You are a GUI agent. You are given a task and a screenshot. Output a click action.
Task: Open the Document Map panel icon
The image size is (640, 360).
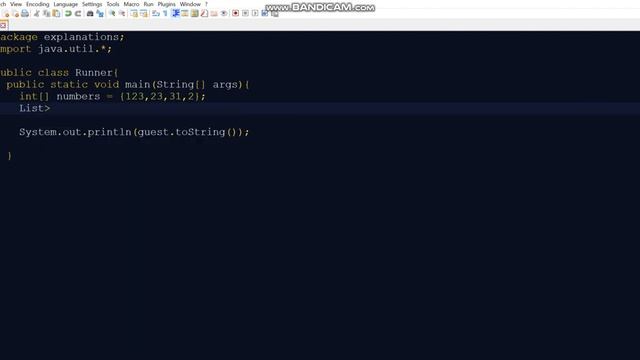coord(195,13)
